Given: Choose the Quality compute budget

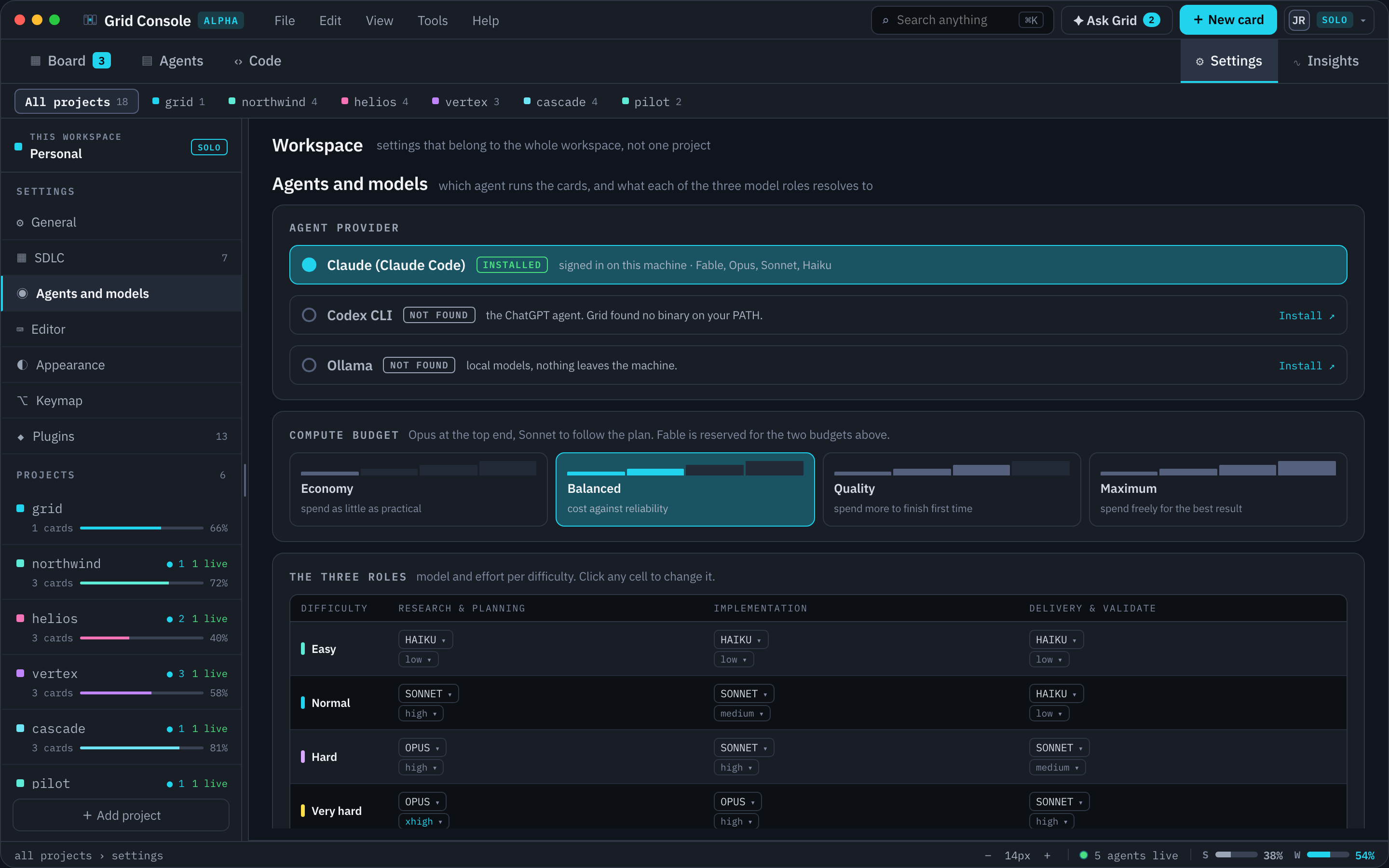Looking at the screenshot, I should [x=951, y=489].
